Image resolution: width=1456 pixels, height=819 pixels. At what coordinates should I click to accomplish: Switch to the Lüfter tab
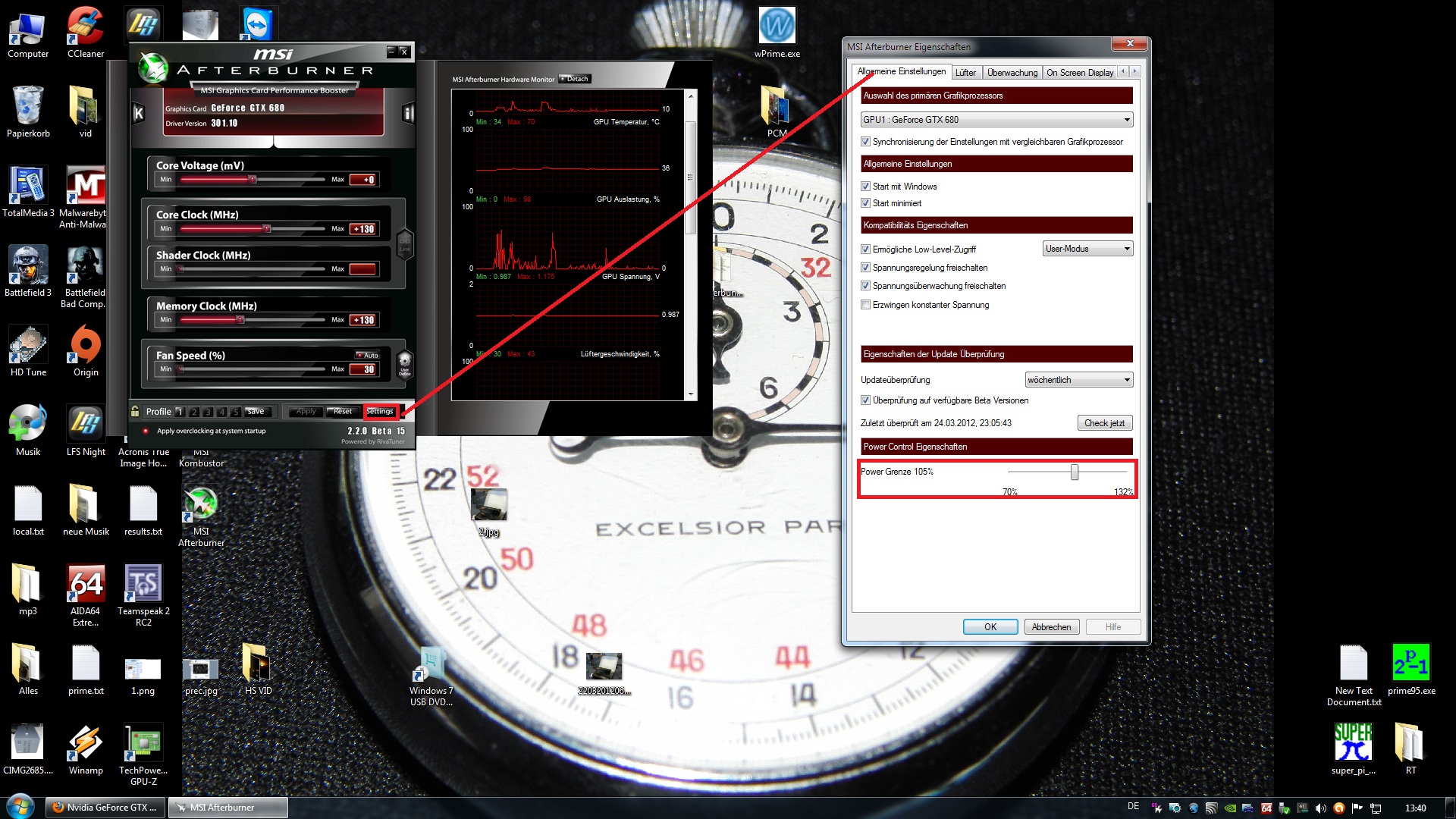965,73
